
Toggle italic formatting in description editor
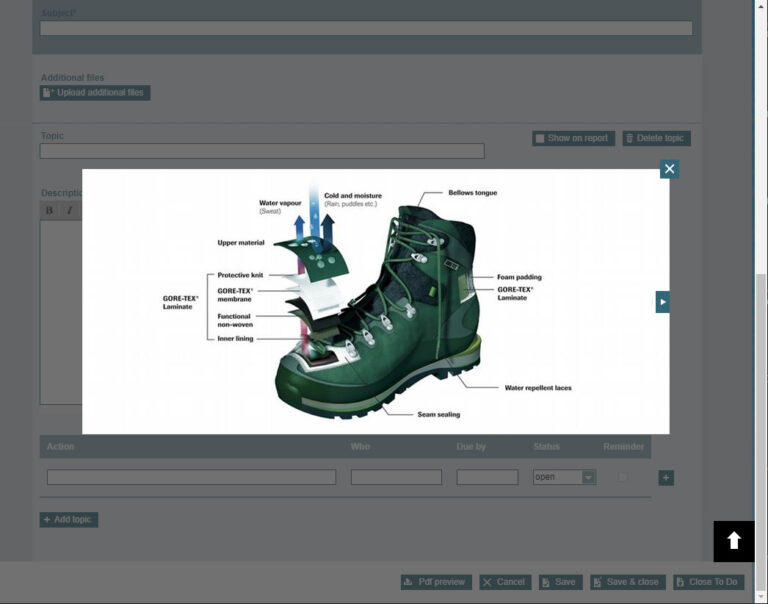pos(70,211)
